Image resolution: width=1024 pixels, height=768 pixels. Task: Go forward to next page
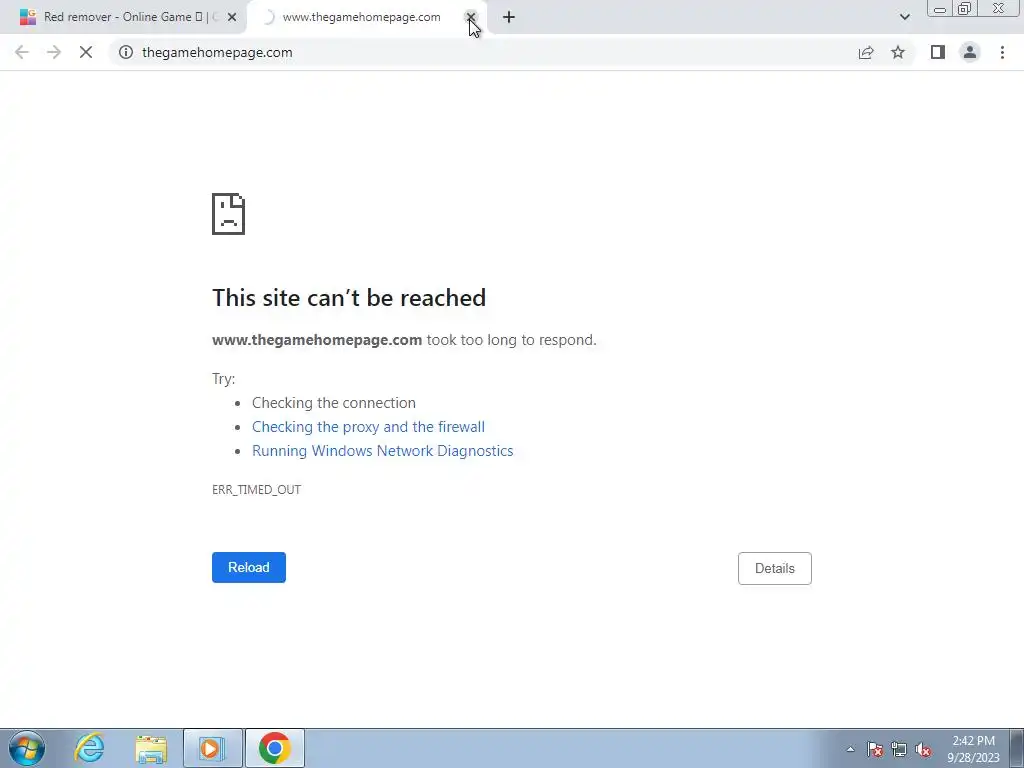pos(54,52)
